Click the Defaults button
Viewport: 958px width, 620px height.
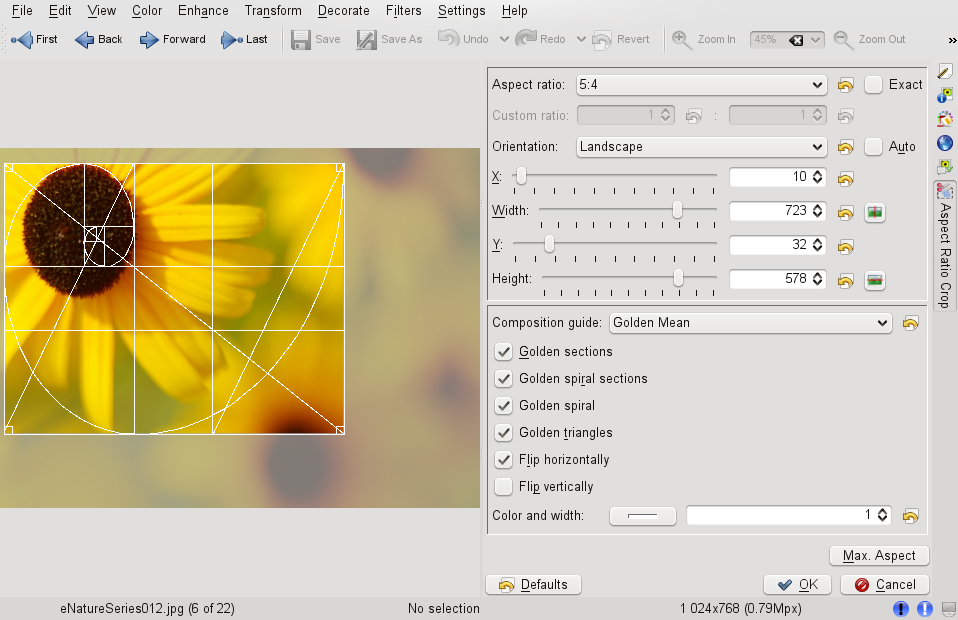(x=533, y=584)
